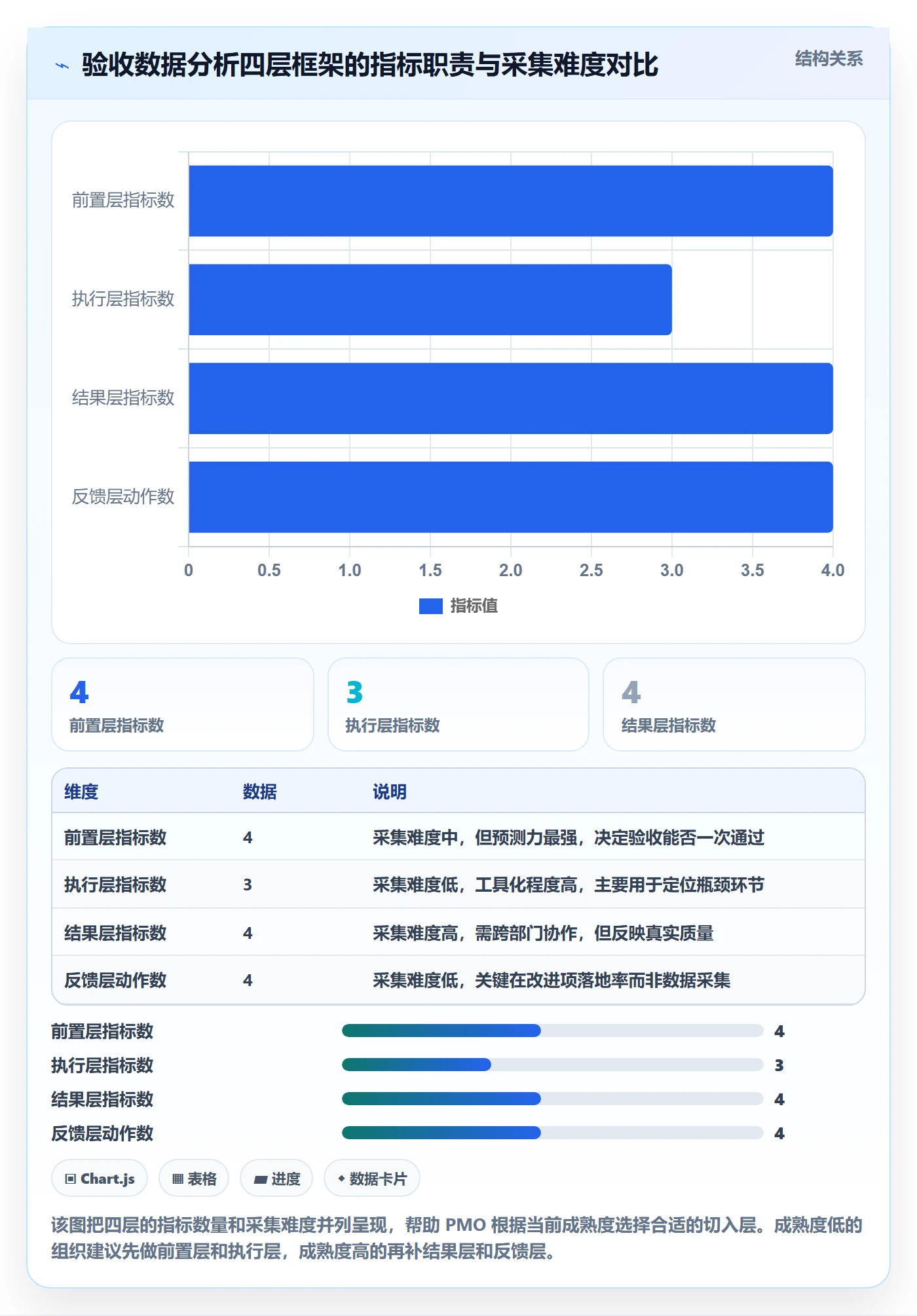Click the chart bar for 执行层指标数

pyautogui.click(x=430, y=300)
